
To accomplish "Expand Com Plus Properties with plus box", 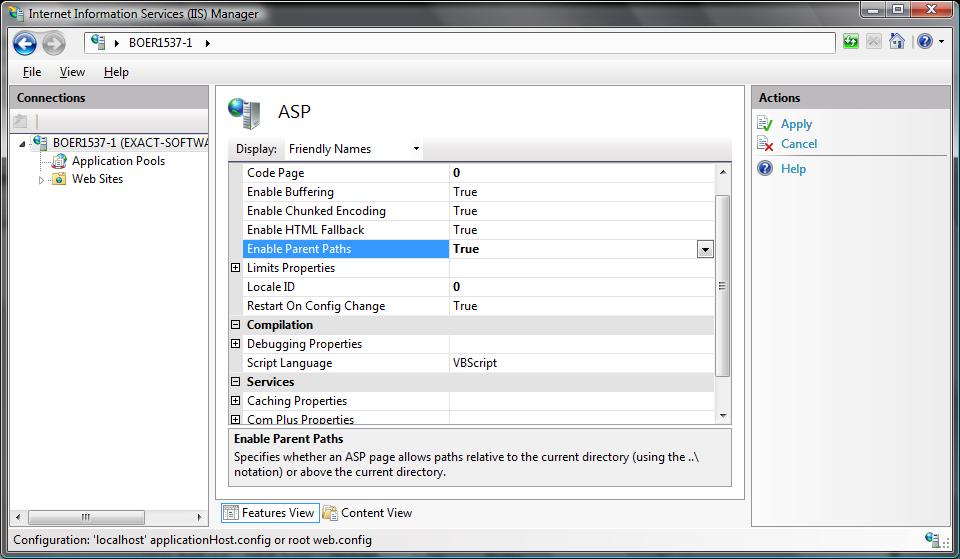I will tap(235, 419).
